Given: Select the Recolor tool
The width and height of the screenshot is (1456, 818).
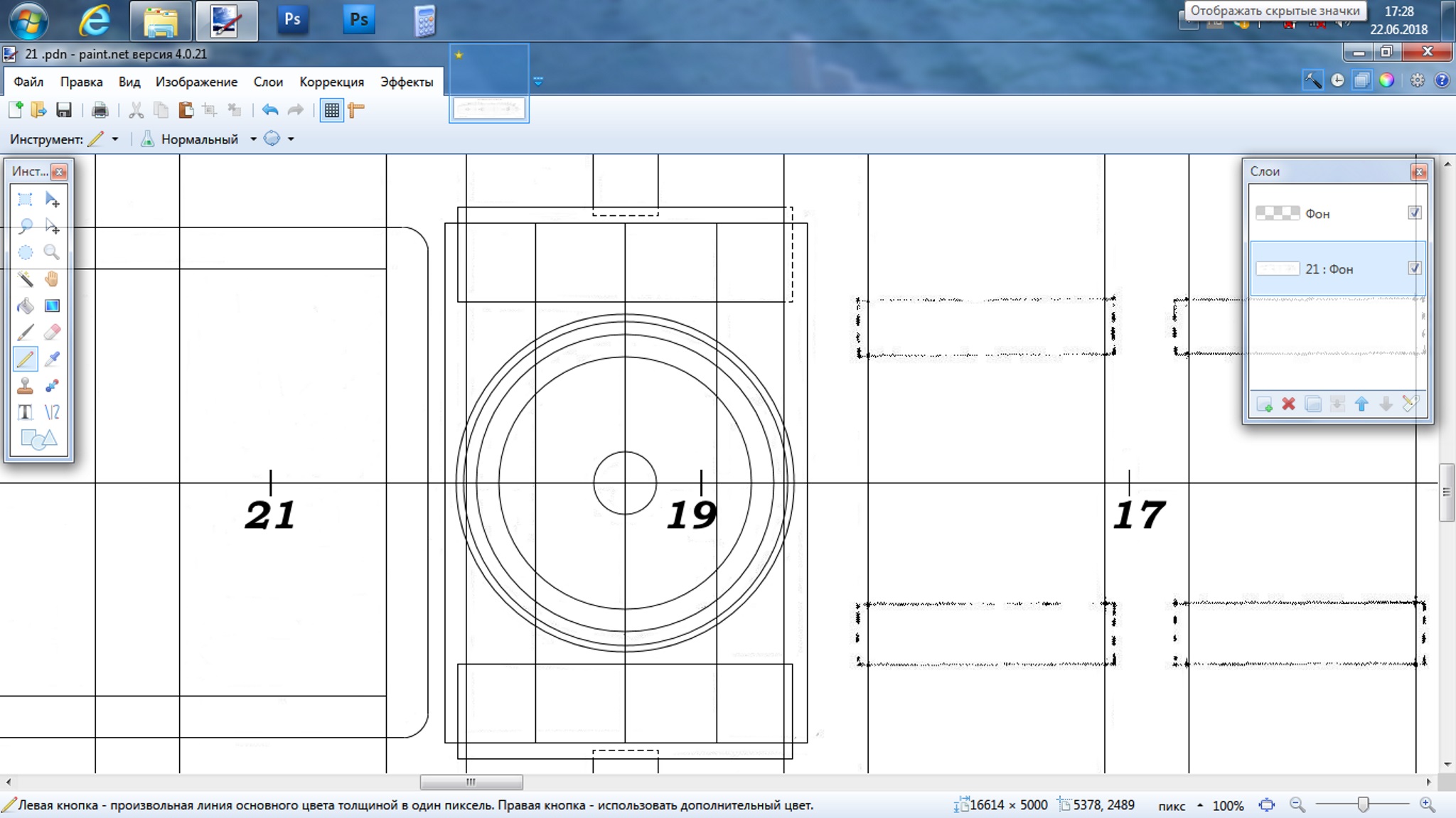Looking at the screenshot, I should [x=52, y=385].
